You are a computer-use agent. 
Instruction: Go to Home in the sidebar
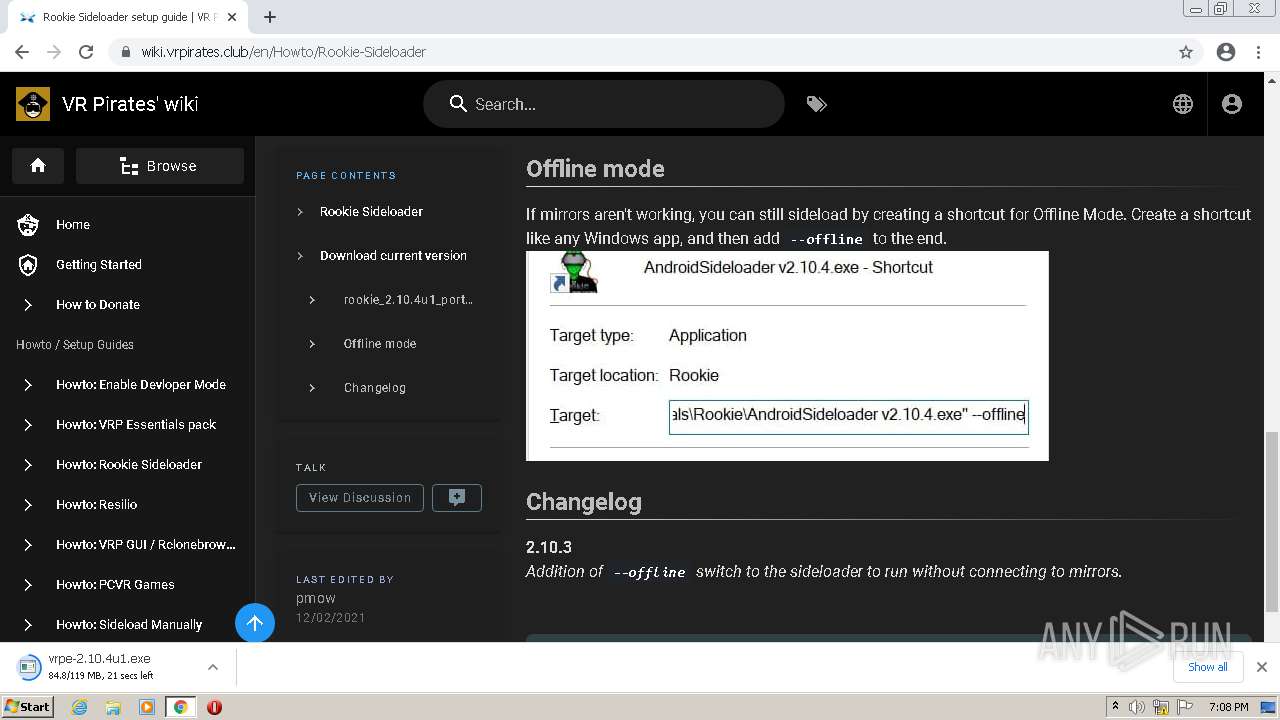[73, 225]
